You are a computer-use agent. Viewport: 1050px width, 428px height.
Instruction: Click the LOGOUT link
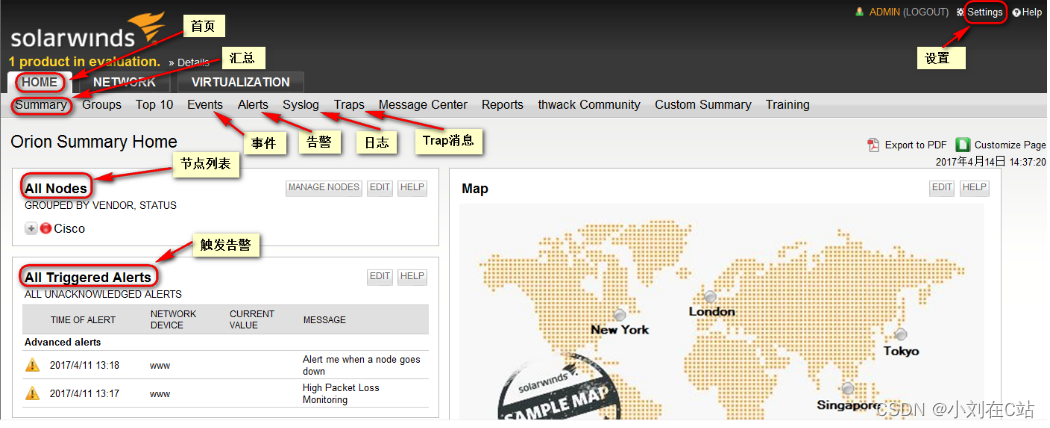(925, 12)
